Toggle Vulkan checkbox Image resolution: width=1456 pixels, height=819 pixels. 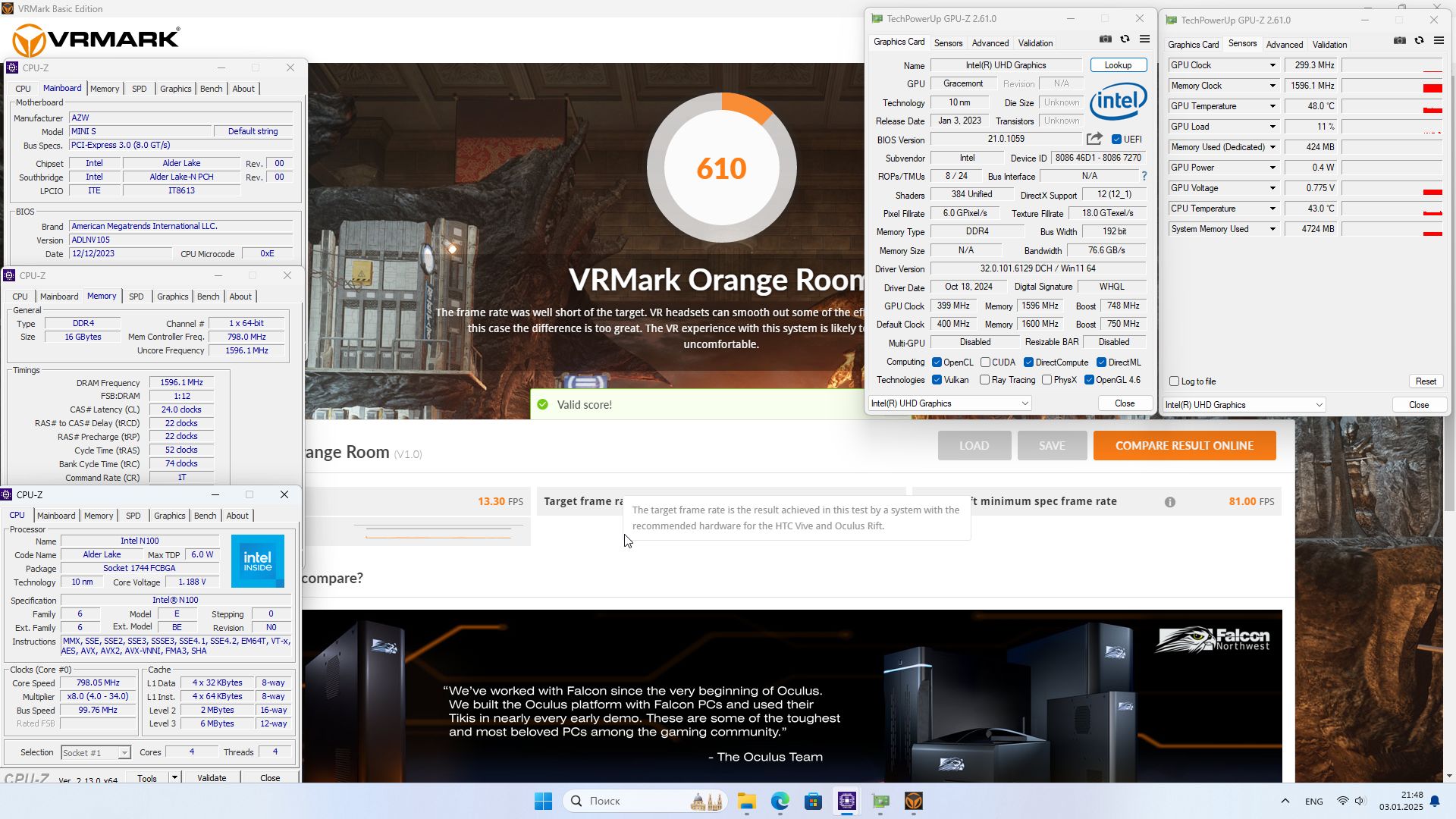pos(937,380)
